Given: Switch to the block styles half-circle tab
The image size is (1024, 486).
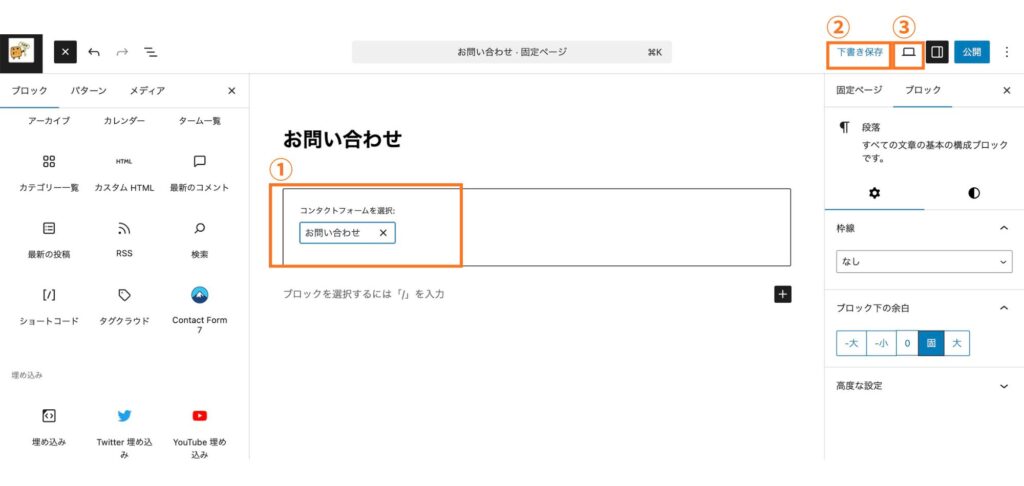Looking at the screenshot, I should tap(974, 193).
